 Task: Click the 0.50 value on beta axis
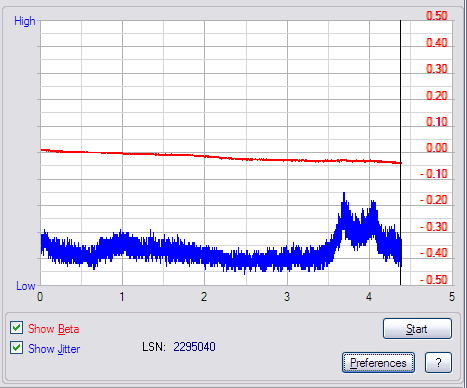pyautogui.click(x=437, y=16)
